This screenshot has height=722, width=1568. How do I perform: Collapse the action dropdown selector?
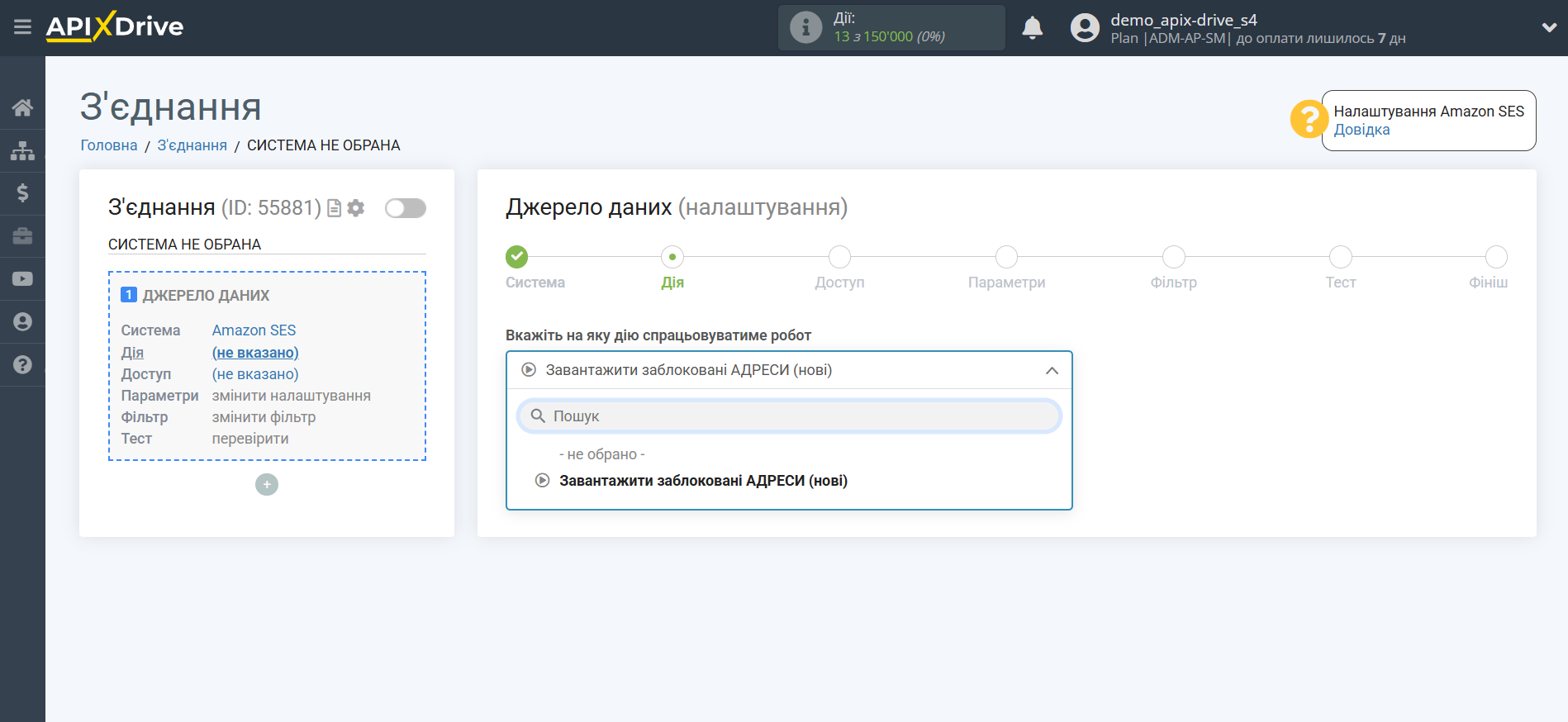pyautogui.click(x=1051, y=370)
